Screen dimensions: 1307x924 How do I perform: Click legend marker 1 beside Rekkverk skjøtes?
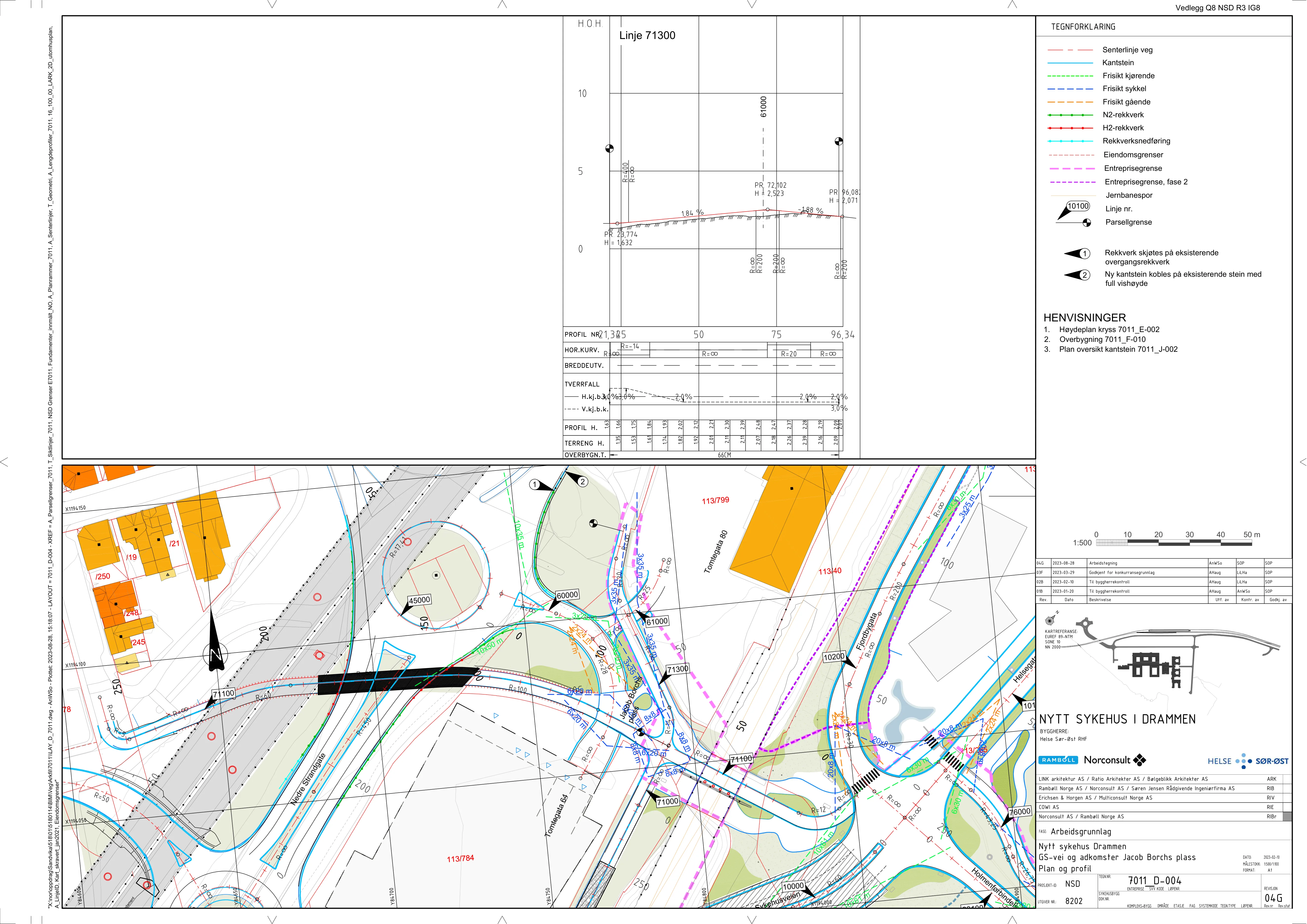1077,253
